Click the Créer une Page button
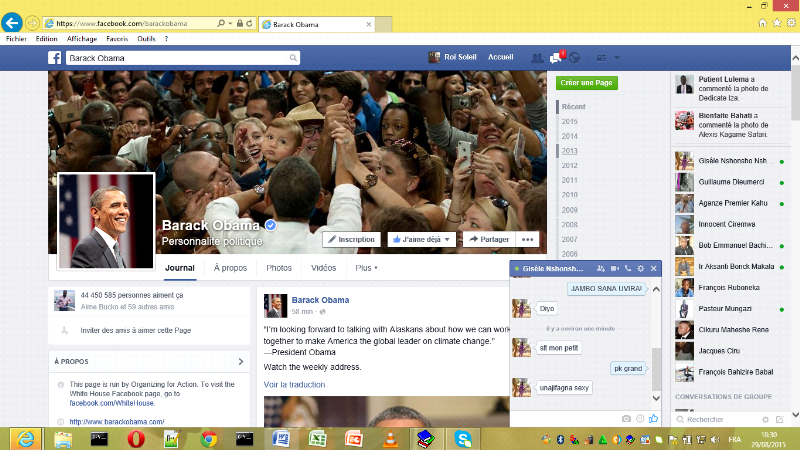800x450 pixels. tap(587, 83)
